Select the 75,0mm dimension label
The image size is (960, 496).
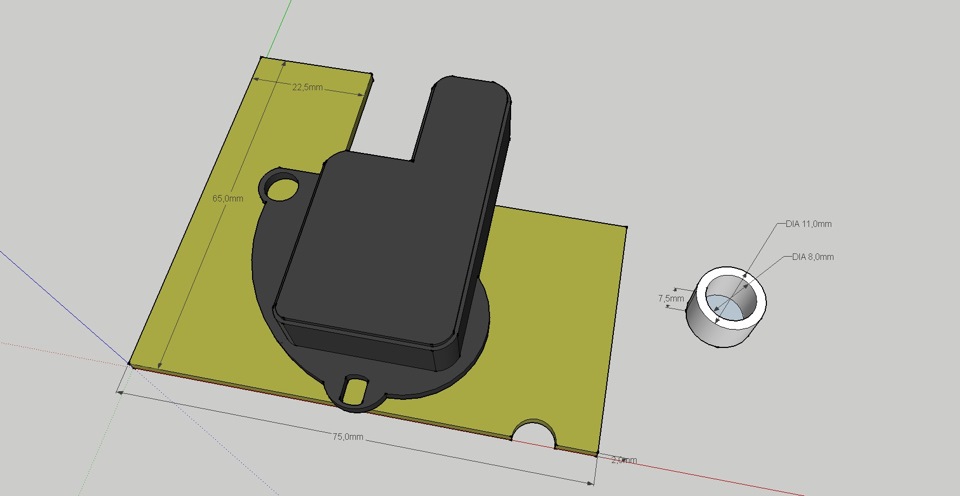point(348,437)
